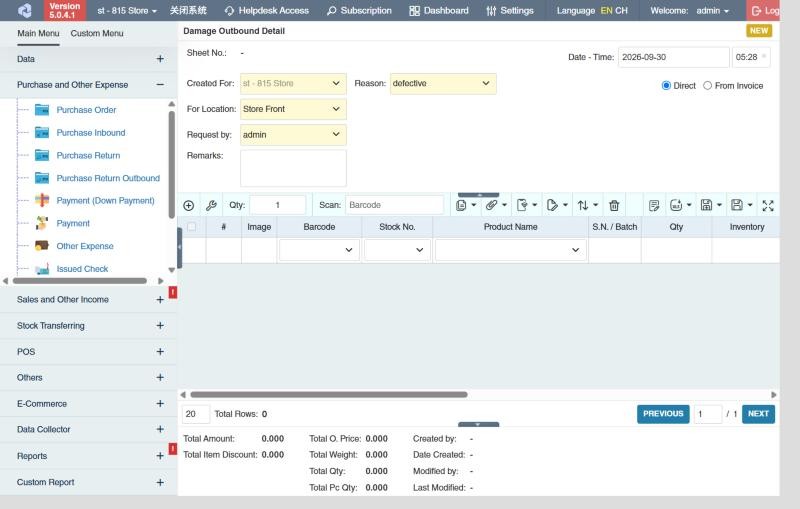Screen dimensions: 800x509
Task: Open the Reason dropdown showing defective
Action: 443,84
